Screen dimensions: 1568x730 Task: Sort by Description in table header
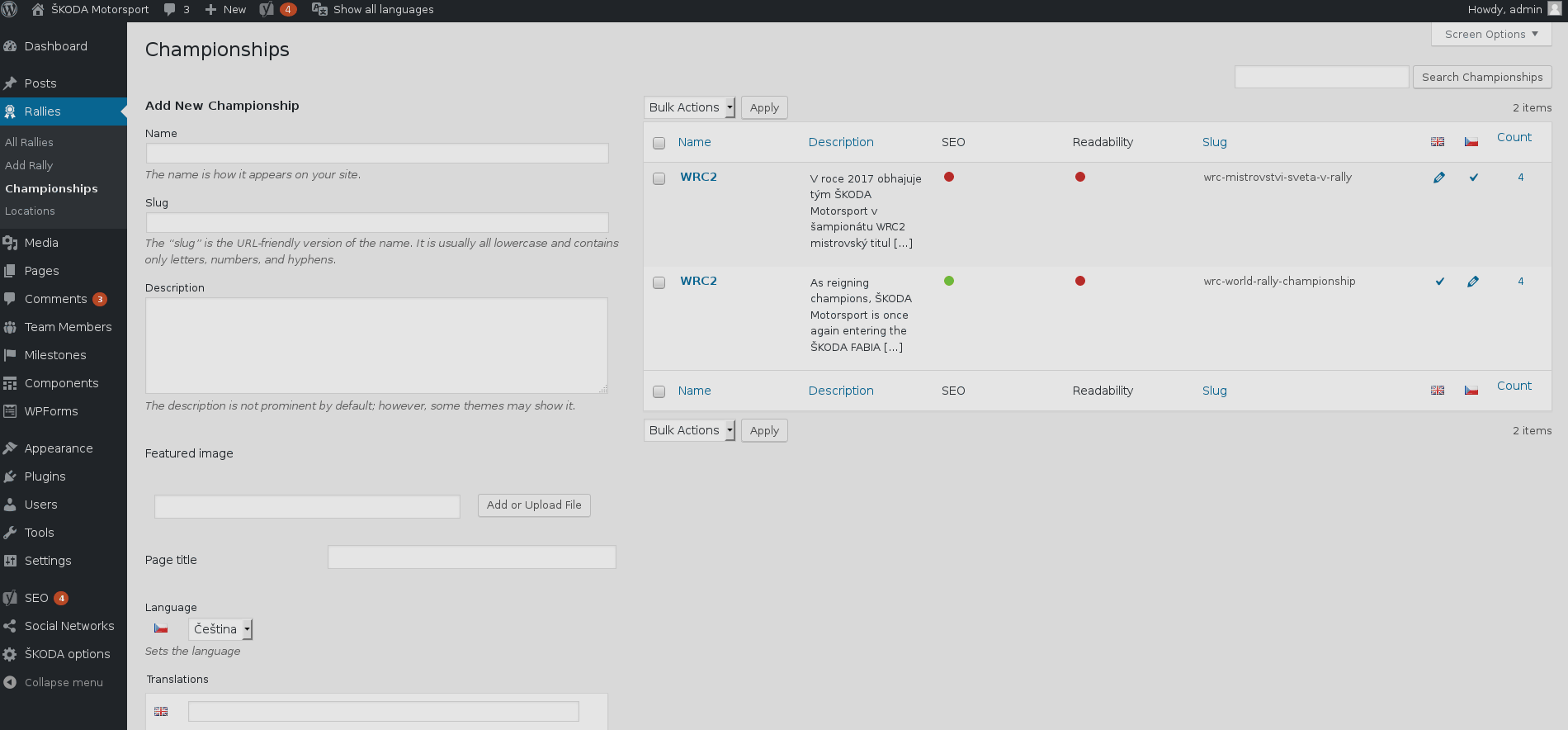(841, 142)
